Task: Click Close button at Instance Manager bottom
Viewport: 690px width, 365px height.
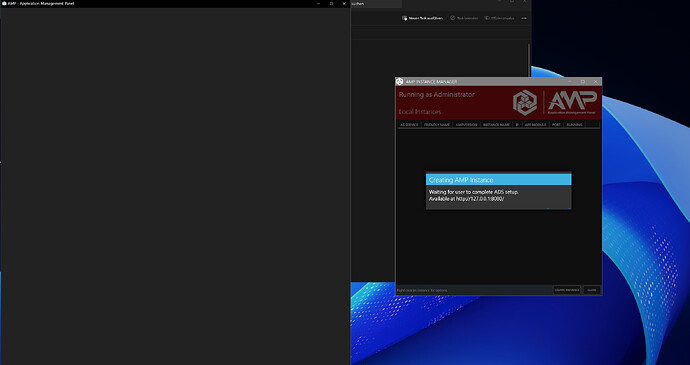Action: [x=592, y=290]
